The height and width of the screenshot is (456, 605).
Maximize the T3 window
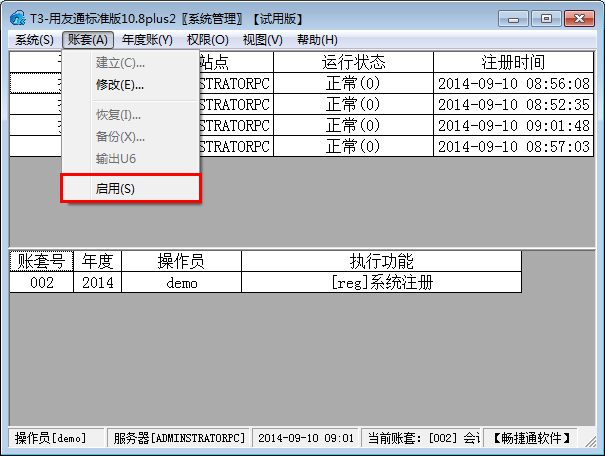(x=546, y=19)
